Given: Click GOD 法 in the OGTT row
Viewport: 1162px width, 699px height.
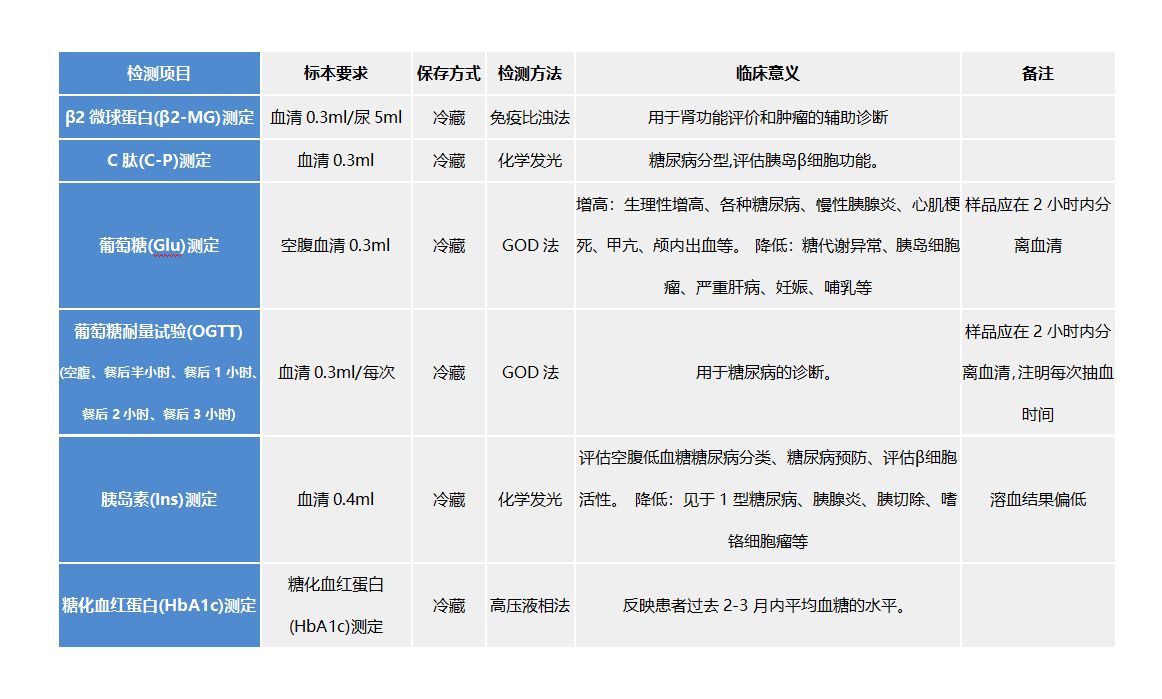Looking at the screenshot, I should tap(530, 372).
